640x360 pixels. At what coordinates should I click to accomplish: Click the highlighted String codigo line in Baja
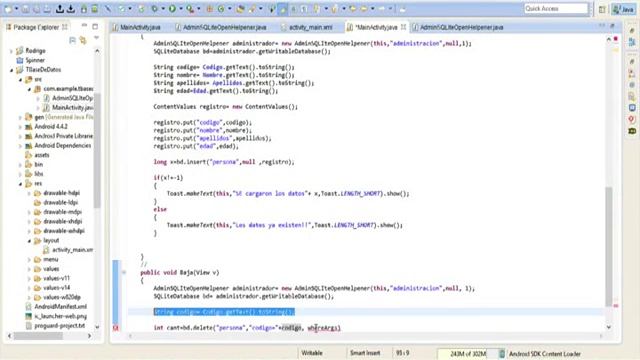tap(224, 312)
